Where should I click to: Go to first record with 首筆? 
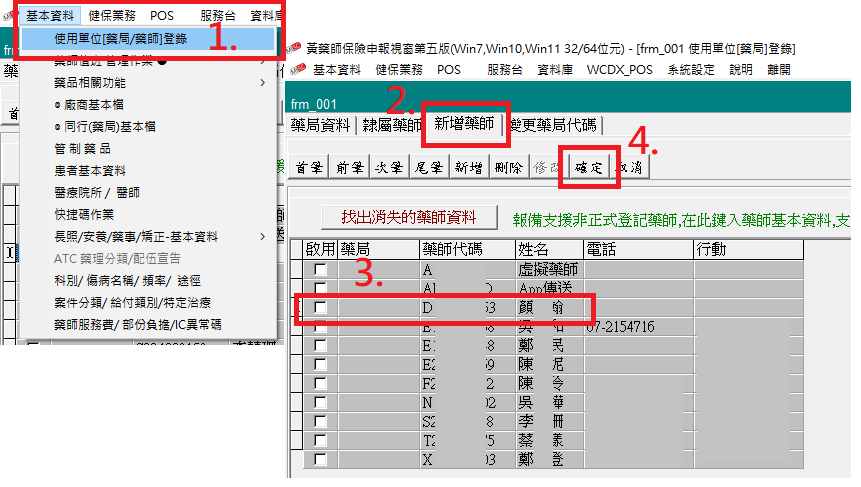coord(309,167)
